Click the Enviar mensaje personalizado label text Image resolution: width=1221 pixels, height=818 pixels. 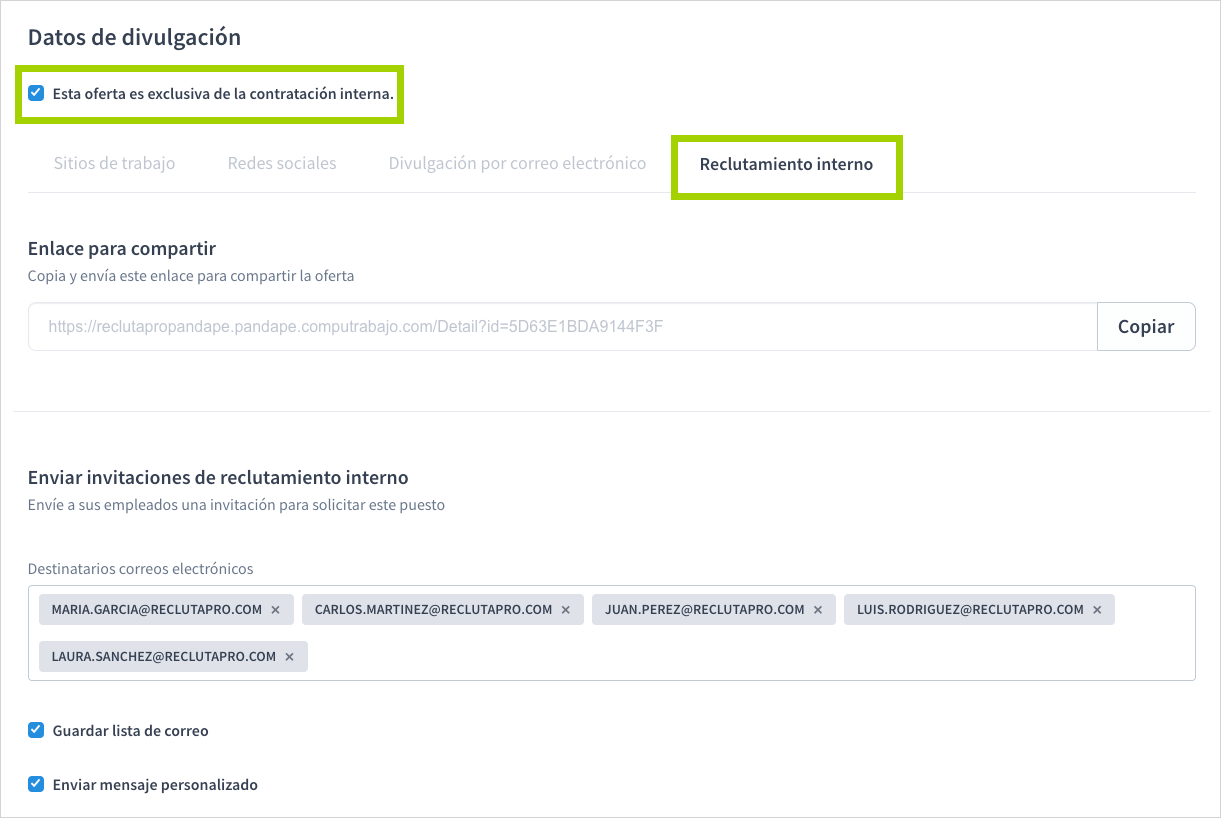click(155, 785)
